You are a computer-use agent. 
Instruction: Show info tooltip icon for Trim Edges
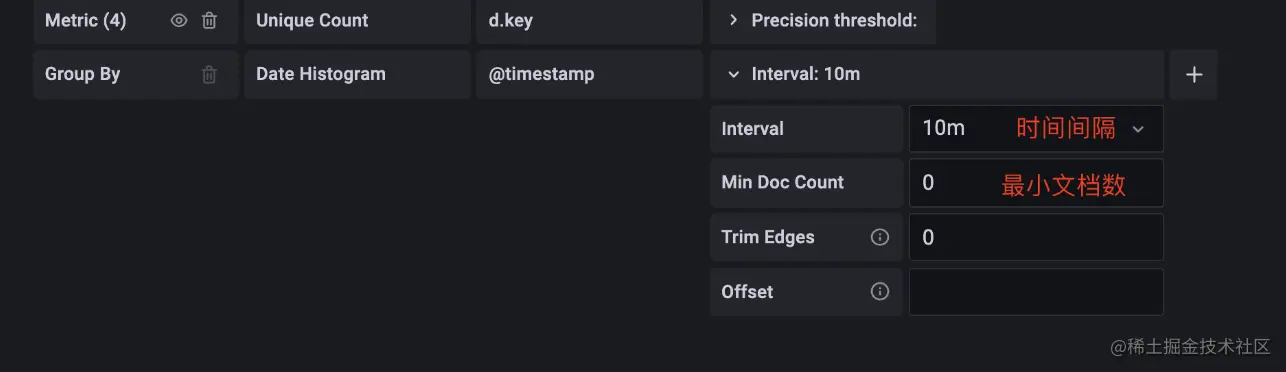880,237
